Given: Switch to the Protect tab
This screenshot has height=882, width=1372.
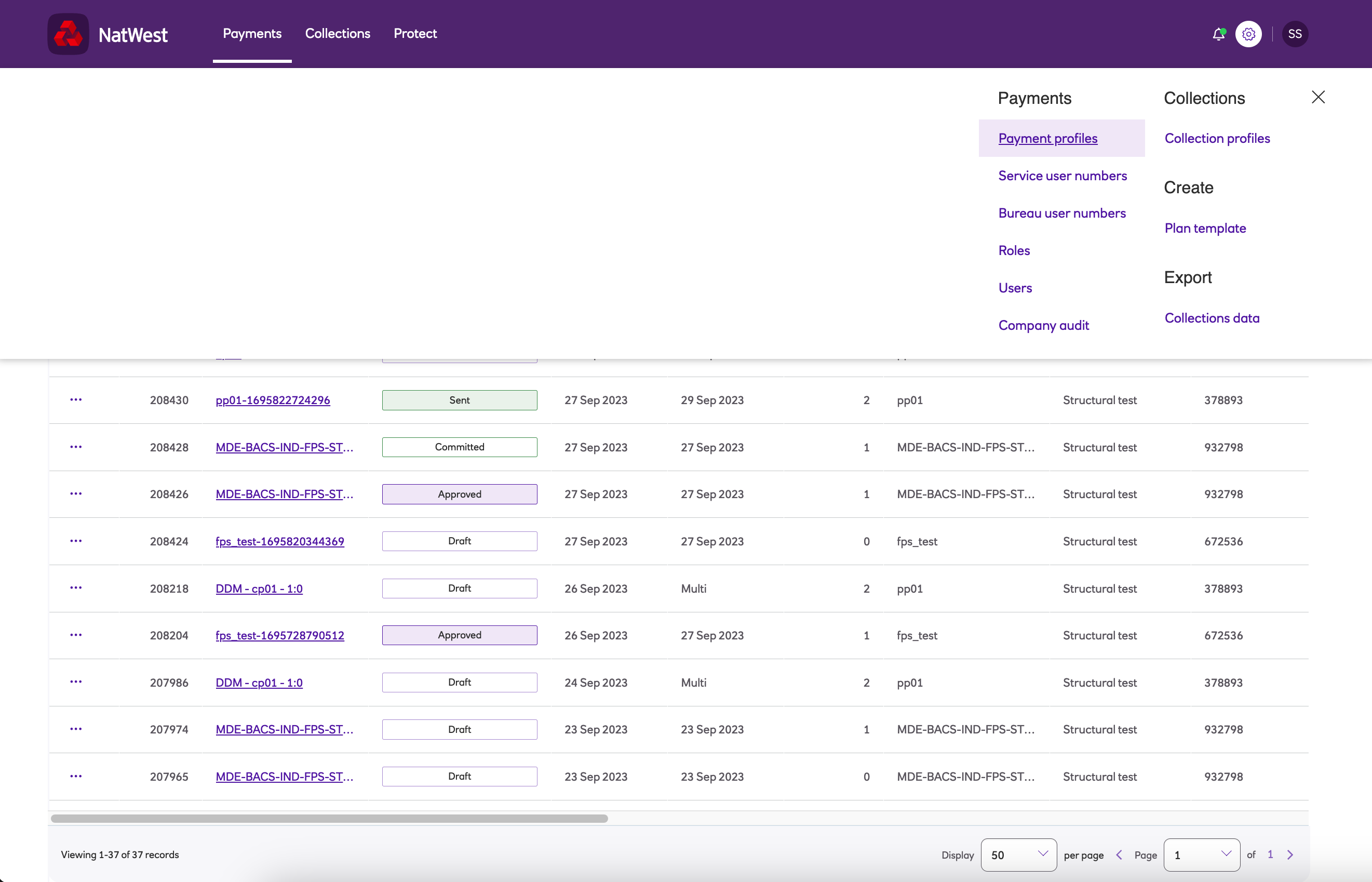Looking at the screenshot, I should pos(415,33).
